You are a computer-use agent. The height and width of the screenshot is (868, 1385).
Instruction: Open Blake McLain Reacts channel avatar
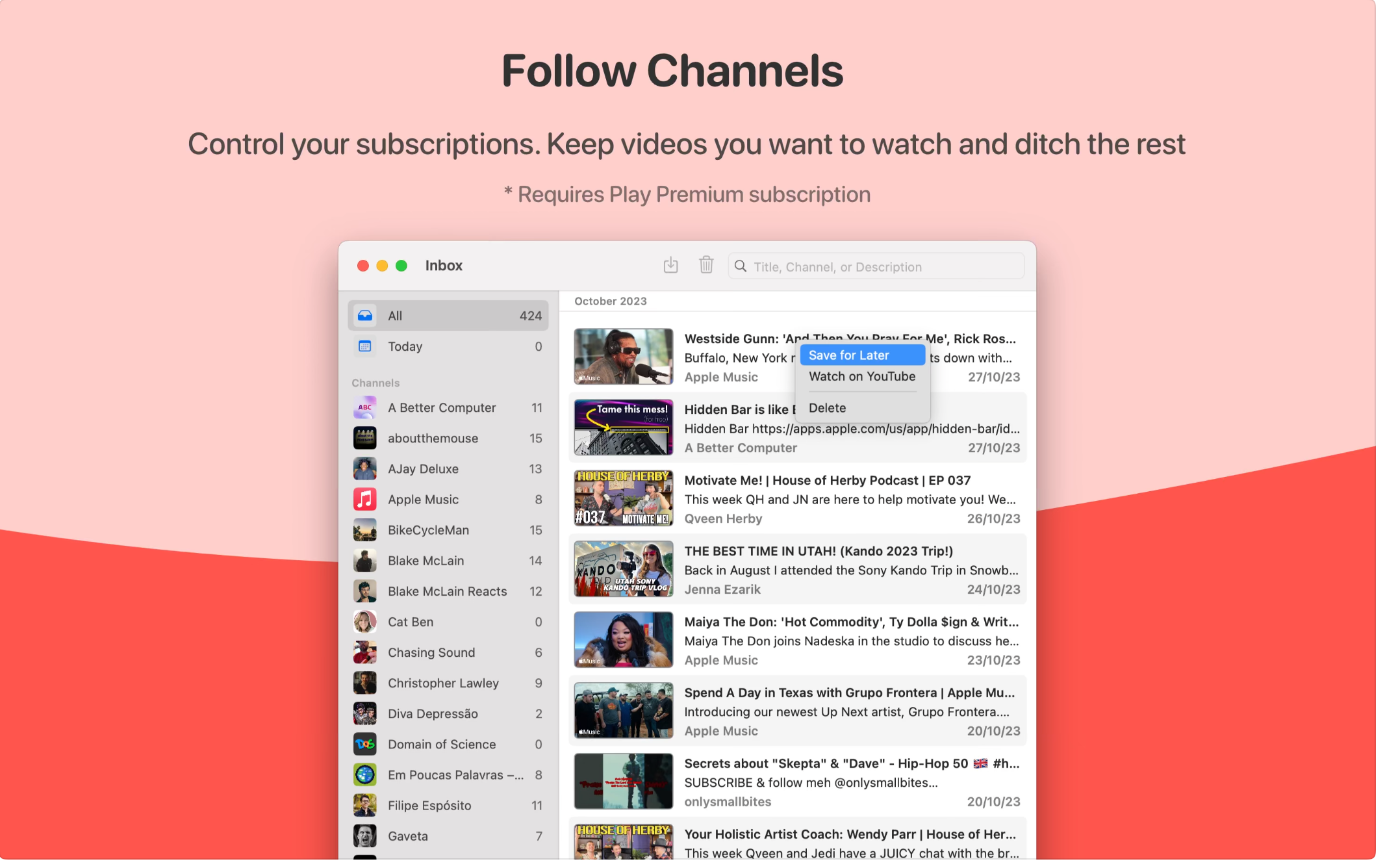(x=365, y=591)
